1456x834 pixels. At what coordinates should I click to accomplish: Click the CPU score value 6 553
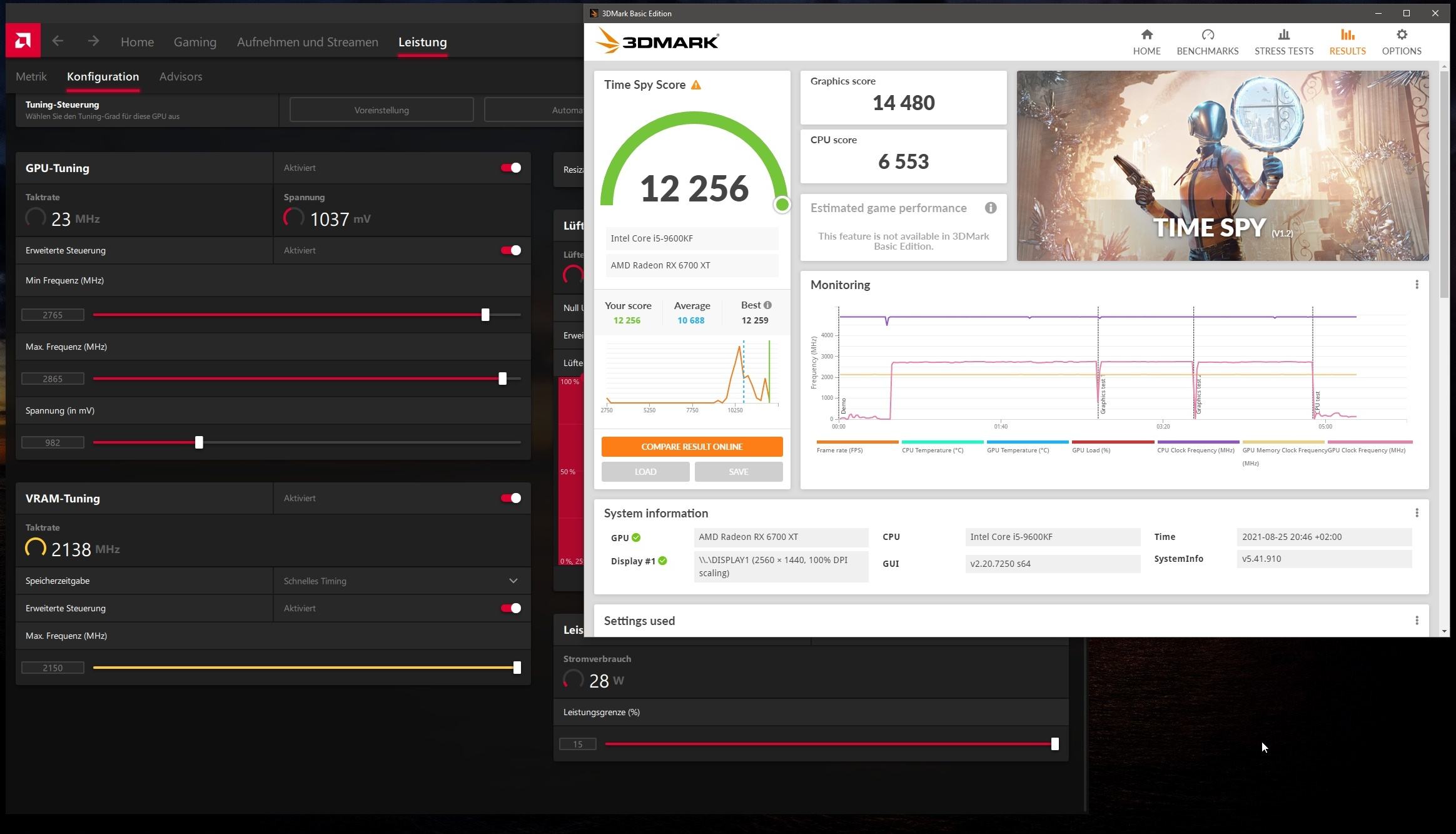903,161
